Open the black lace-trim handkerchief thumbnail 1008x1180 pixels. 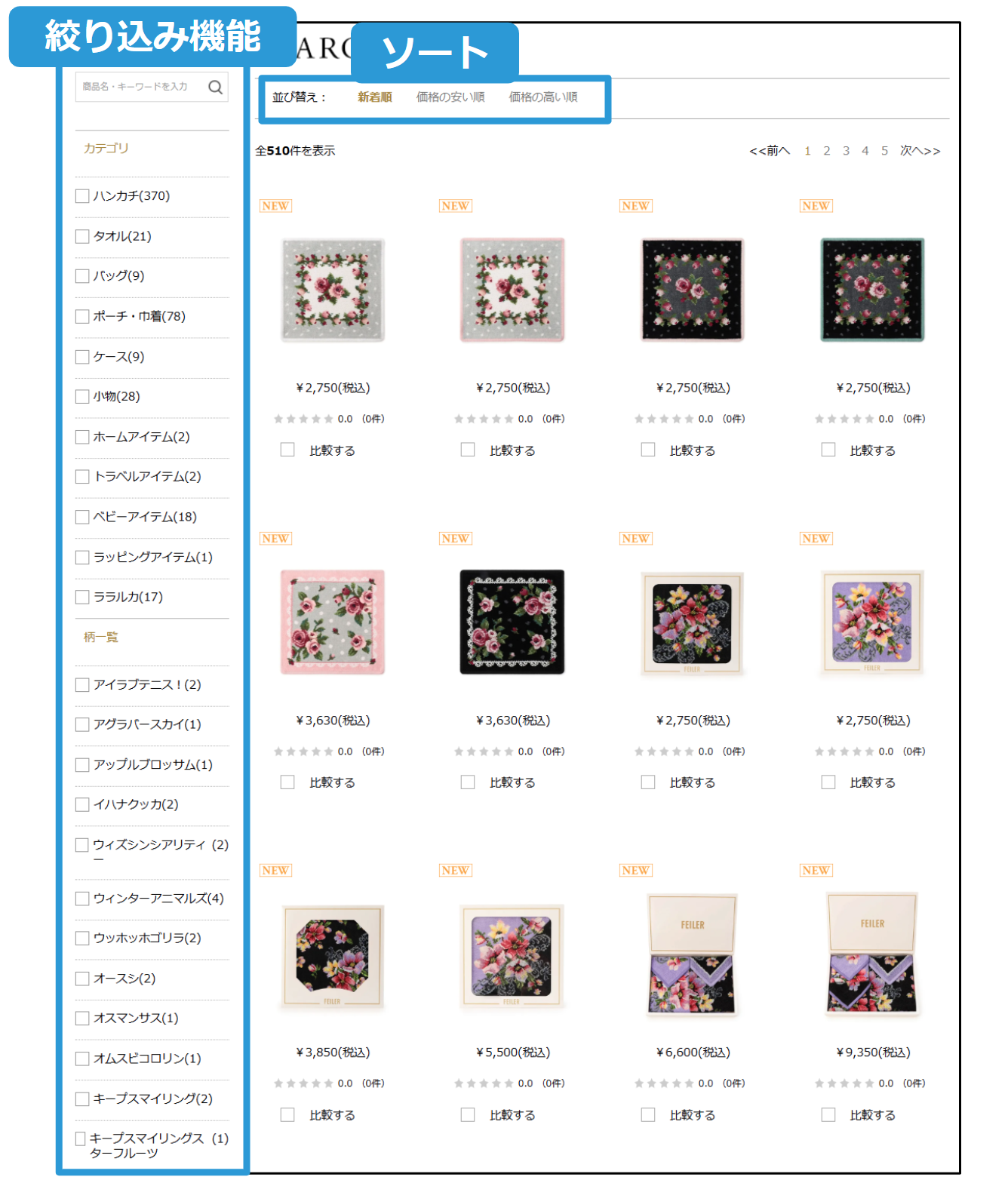512,622
